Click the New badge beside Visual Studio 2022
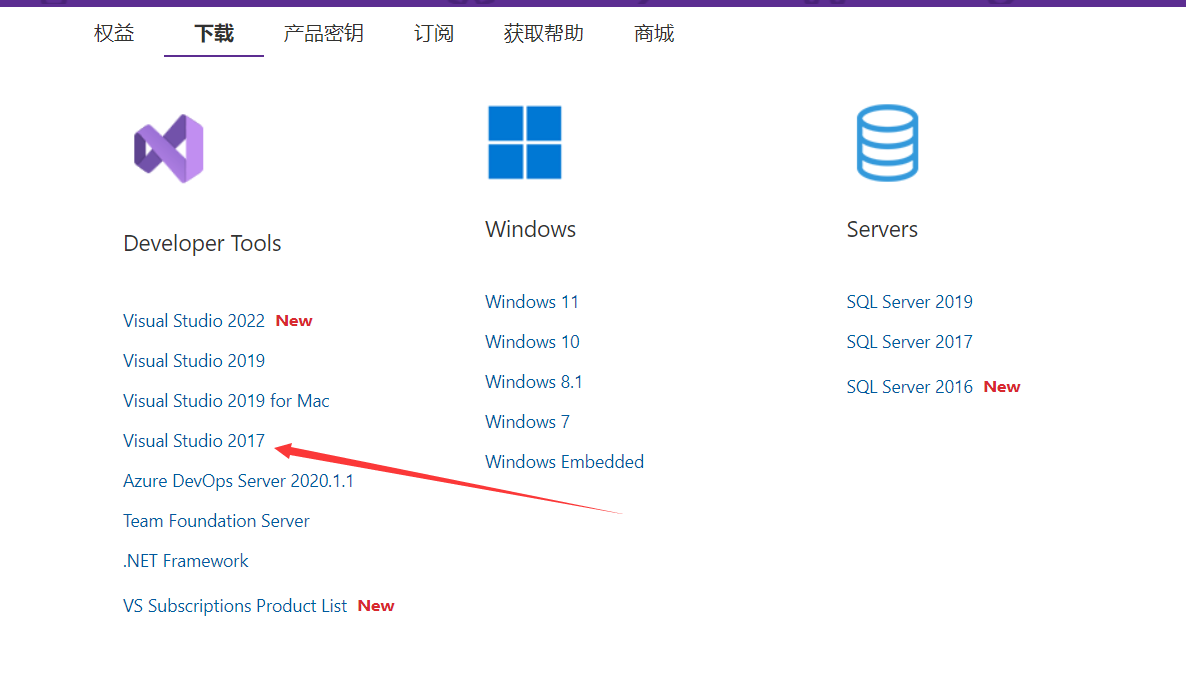This screenshot has width=1186, height=676. (x=294, y=321)
